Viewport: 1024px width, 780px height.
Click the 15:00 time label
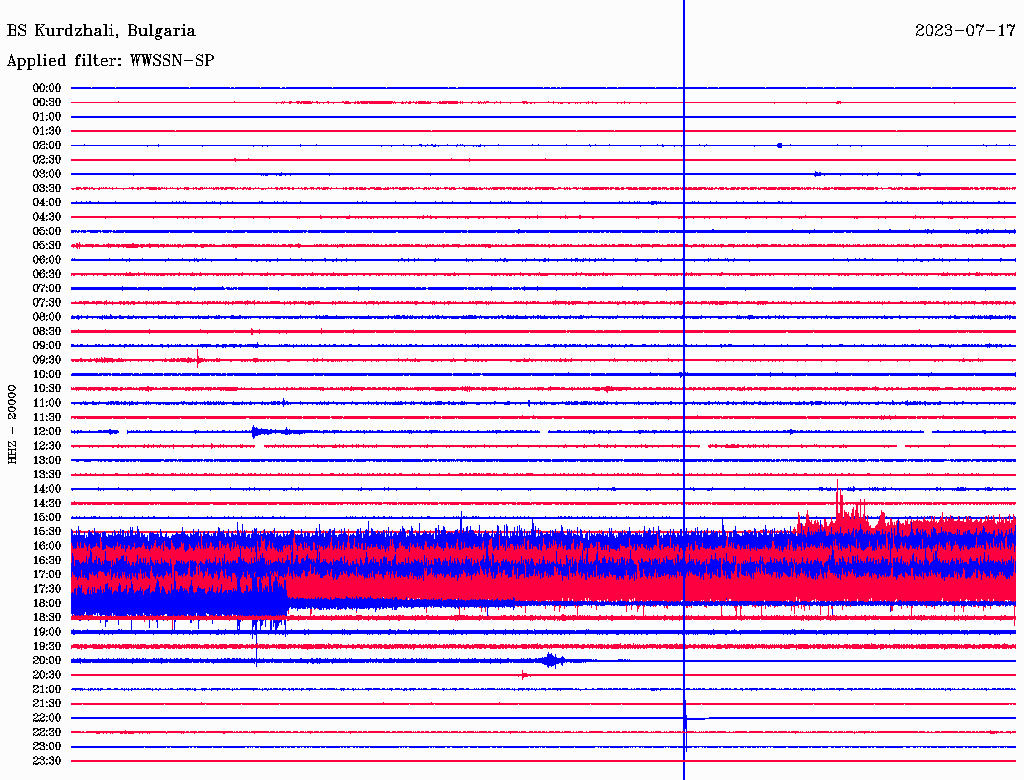[x=47, y=517]
